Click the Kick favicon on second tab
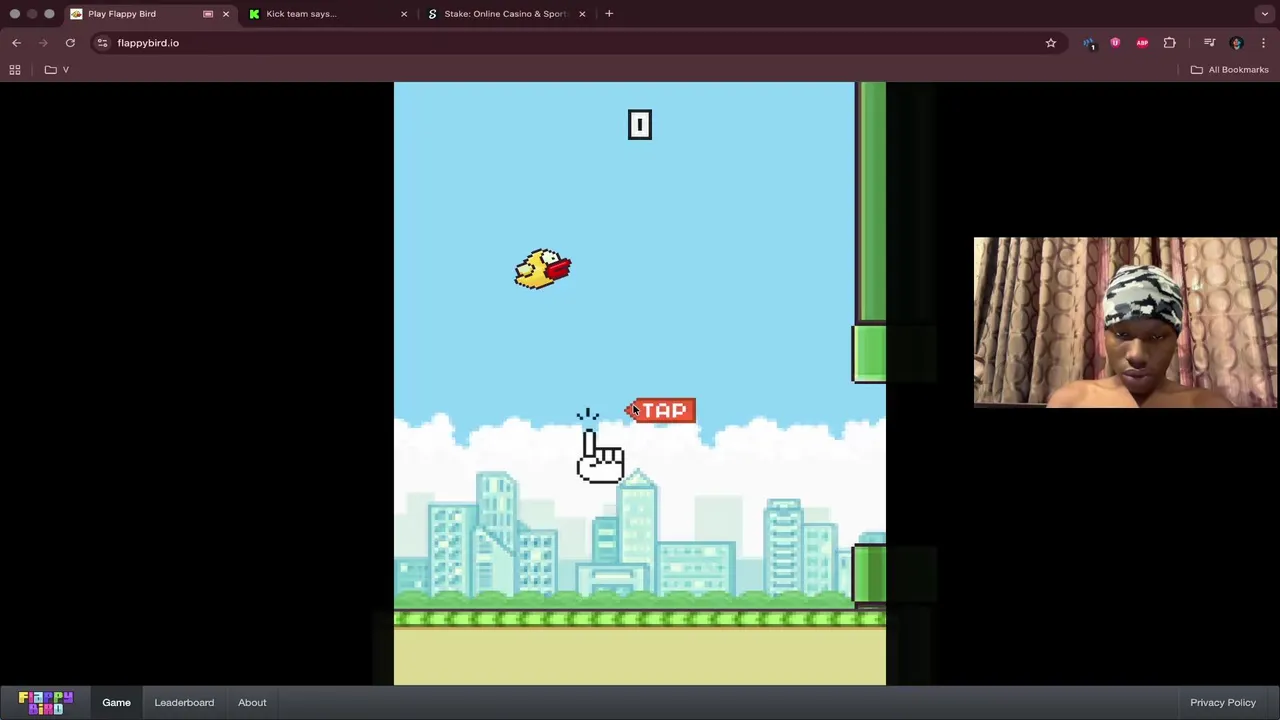Screen dimensions: 1280x720 [254, 14]
